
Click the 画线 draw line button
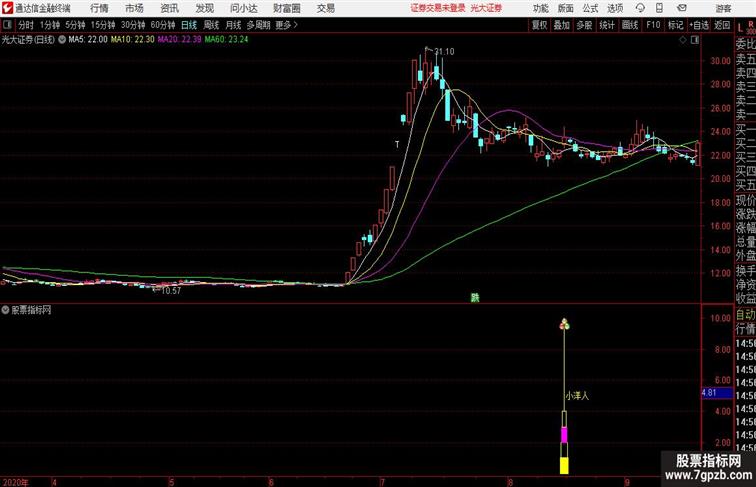tap(630, 25)
